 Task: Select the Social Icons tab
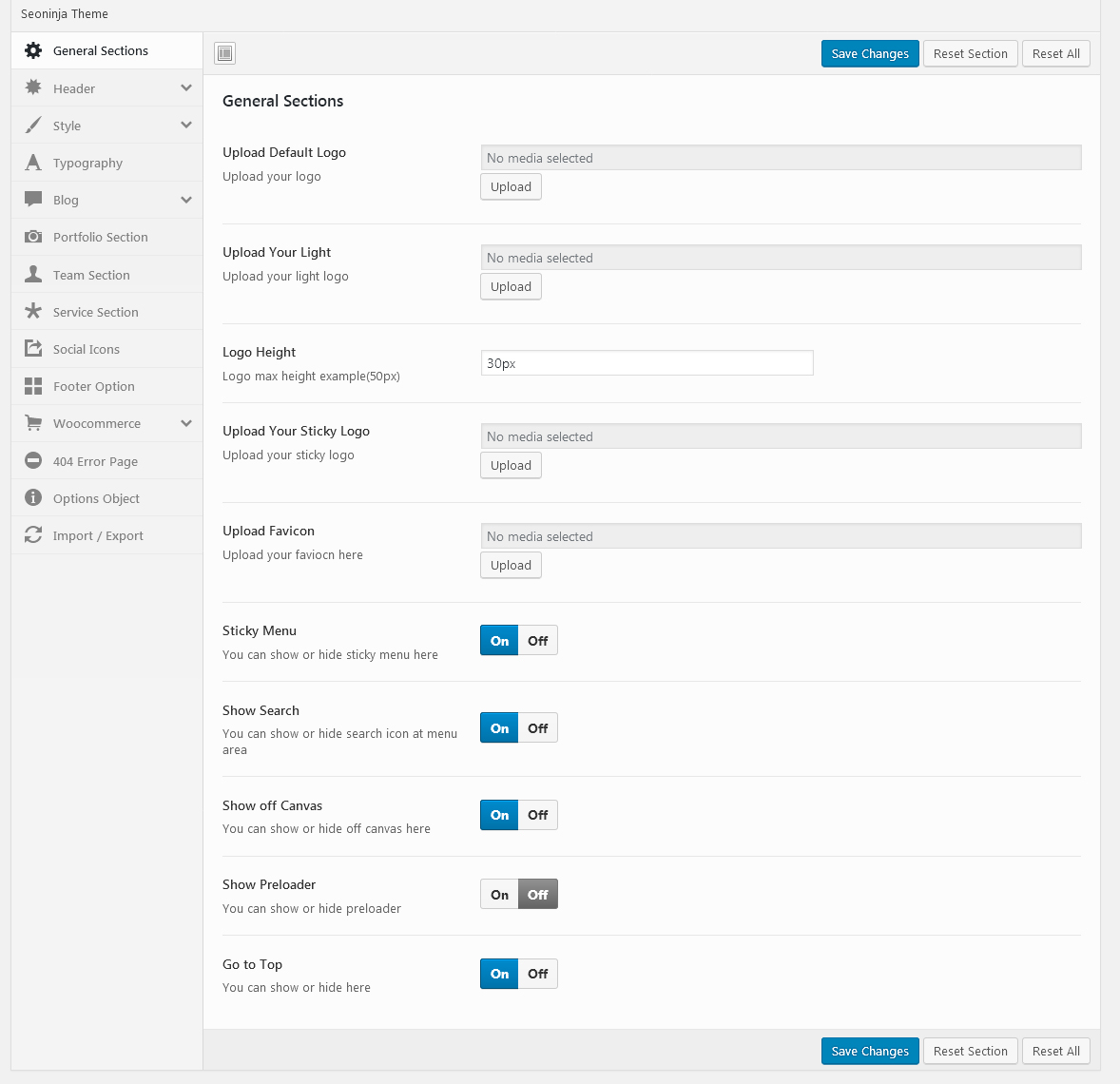[x=107, y=349]
